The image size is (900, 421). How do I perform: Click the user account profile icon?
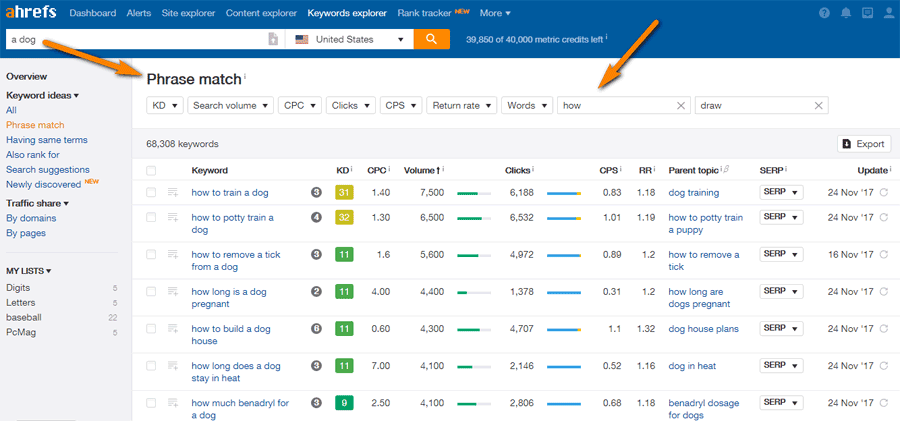[x=888, y=13]
